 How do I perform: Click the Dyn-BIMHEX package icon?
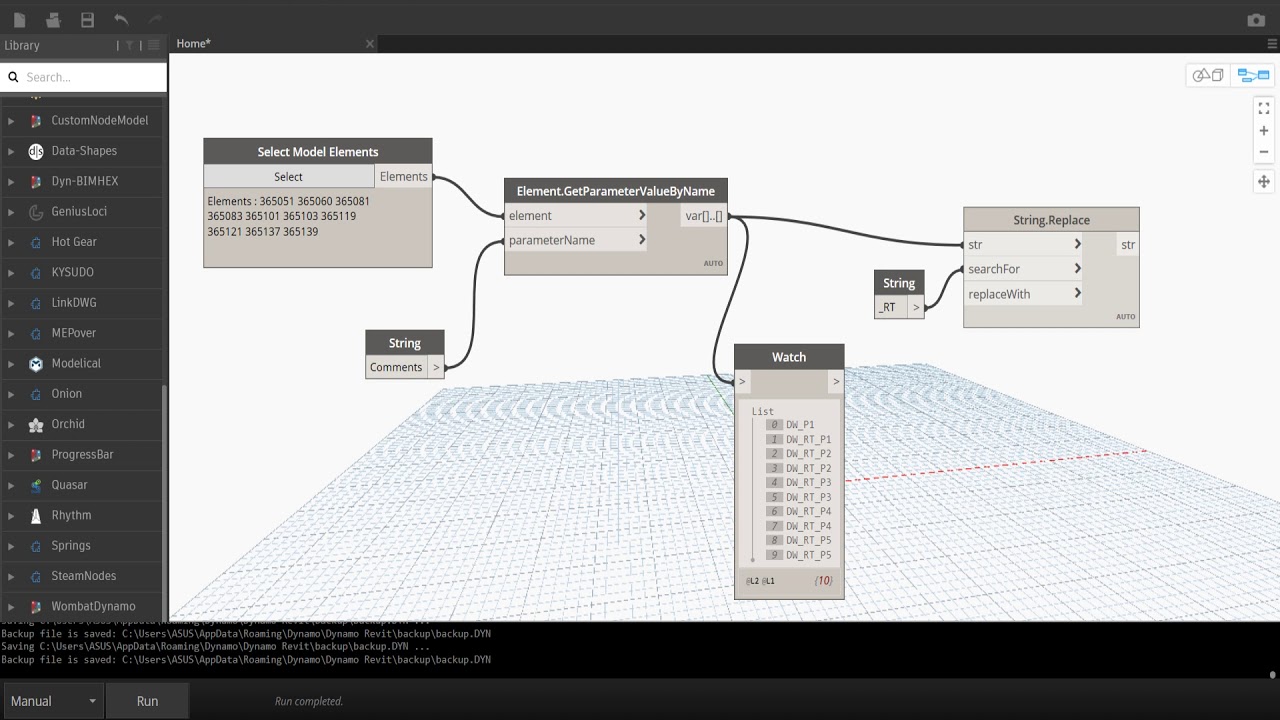click(36, 181)
